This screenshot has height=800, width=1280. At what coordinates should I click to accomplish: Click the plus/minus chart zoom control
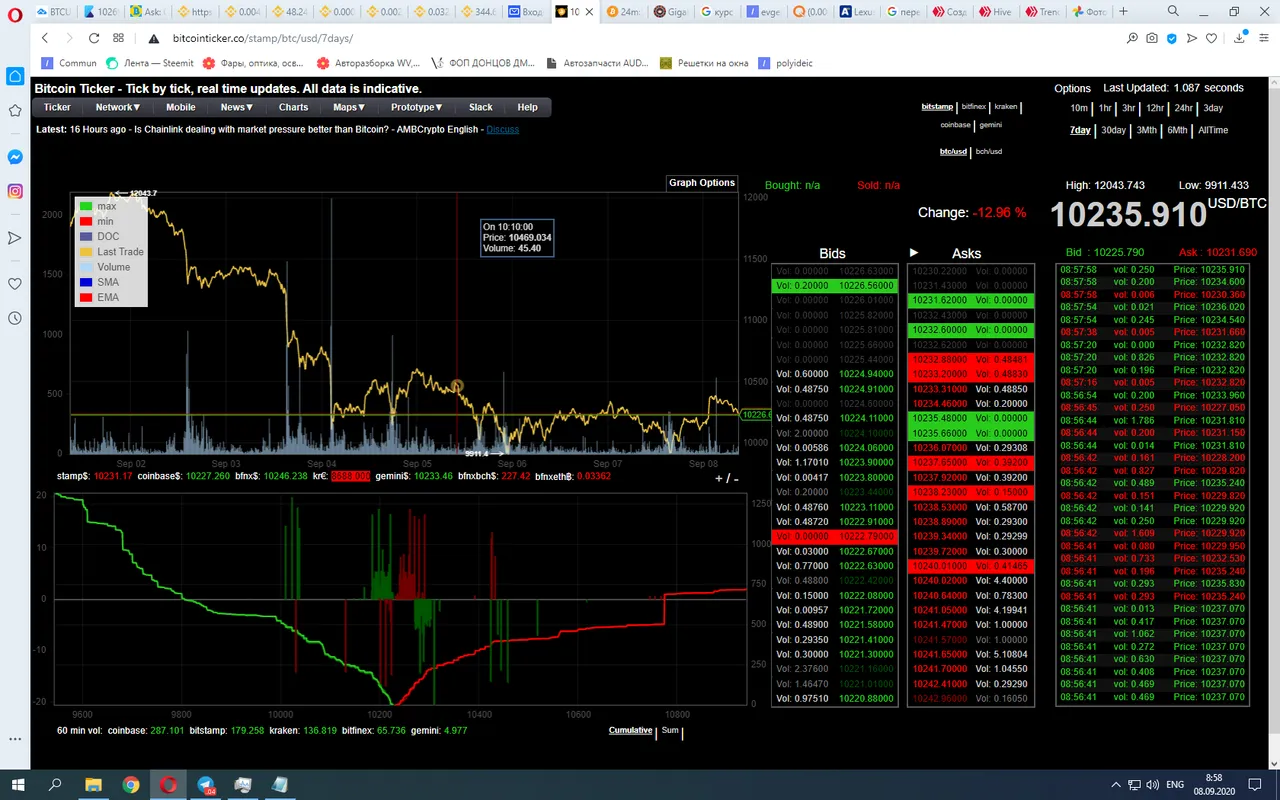click(x=727, y=478)
